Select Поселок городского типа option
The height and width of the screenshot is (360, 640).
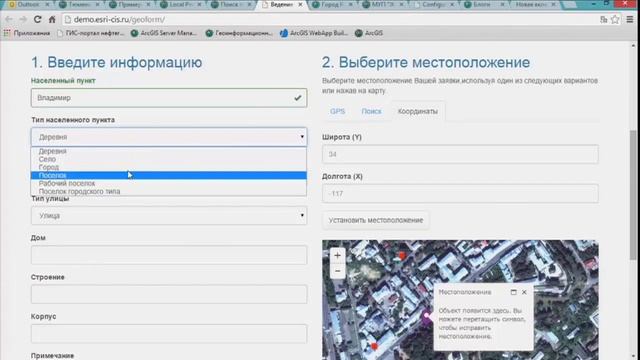(169, 191)
